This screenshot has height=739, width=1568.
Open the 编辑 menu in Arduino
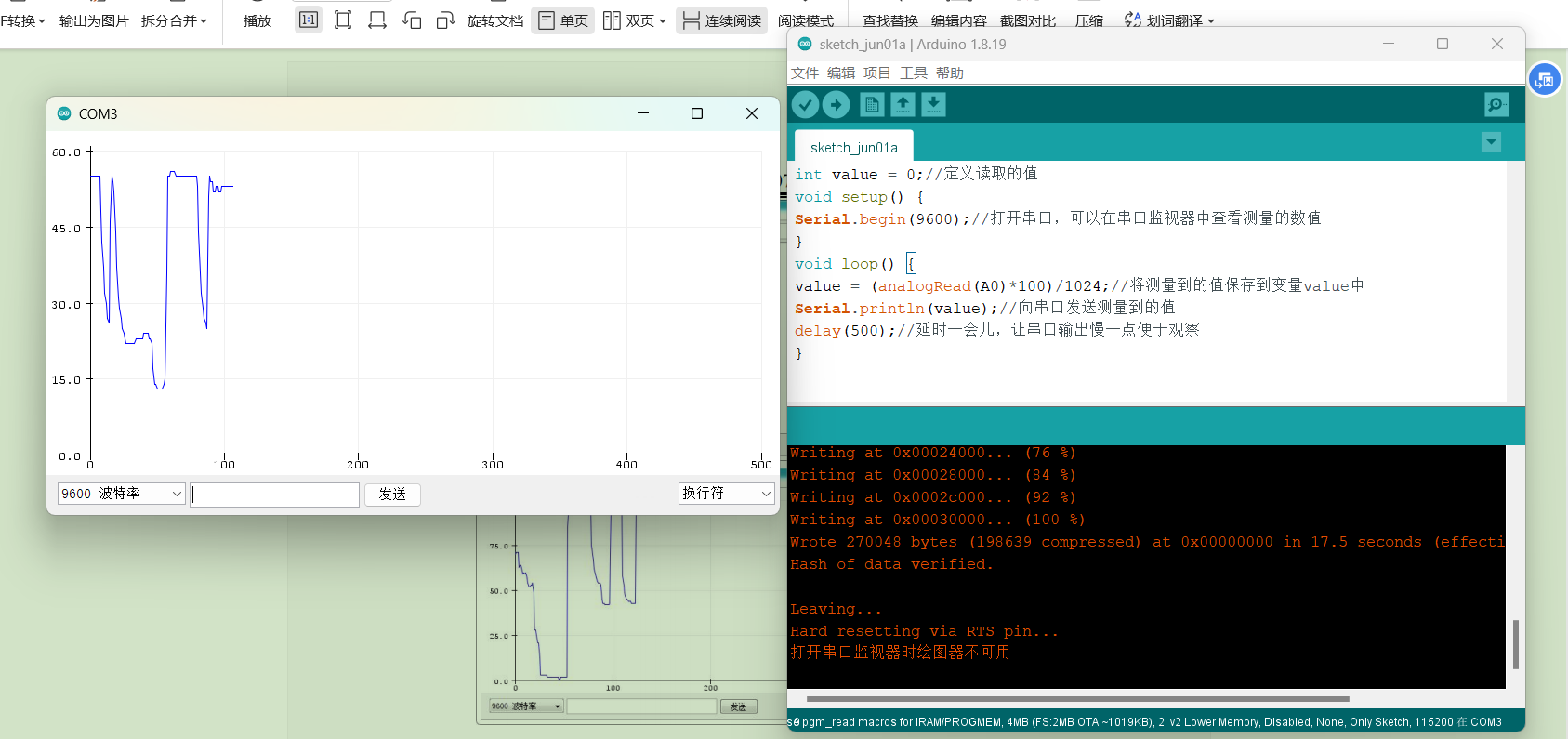coord(841,73)
